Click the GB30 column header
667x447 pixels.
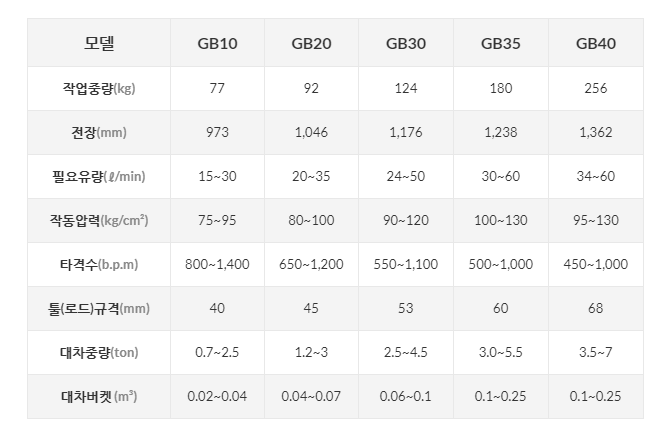click(x=406, y=43)
